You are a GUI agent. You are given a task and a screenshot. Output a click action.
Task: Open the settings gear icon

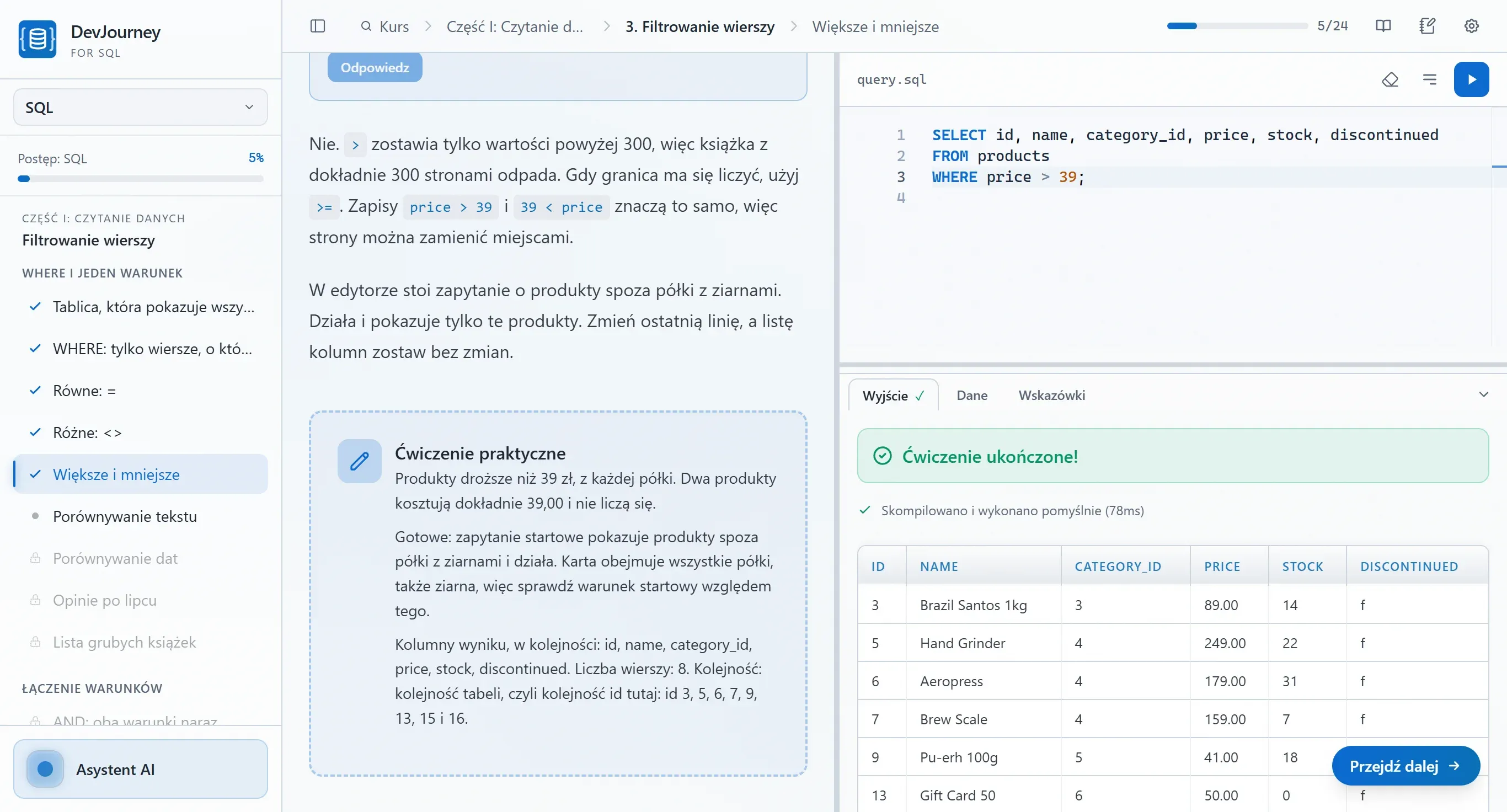pos(1471,26)
